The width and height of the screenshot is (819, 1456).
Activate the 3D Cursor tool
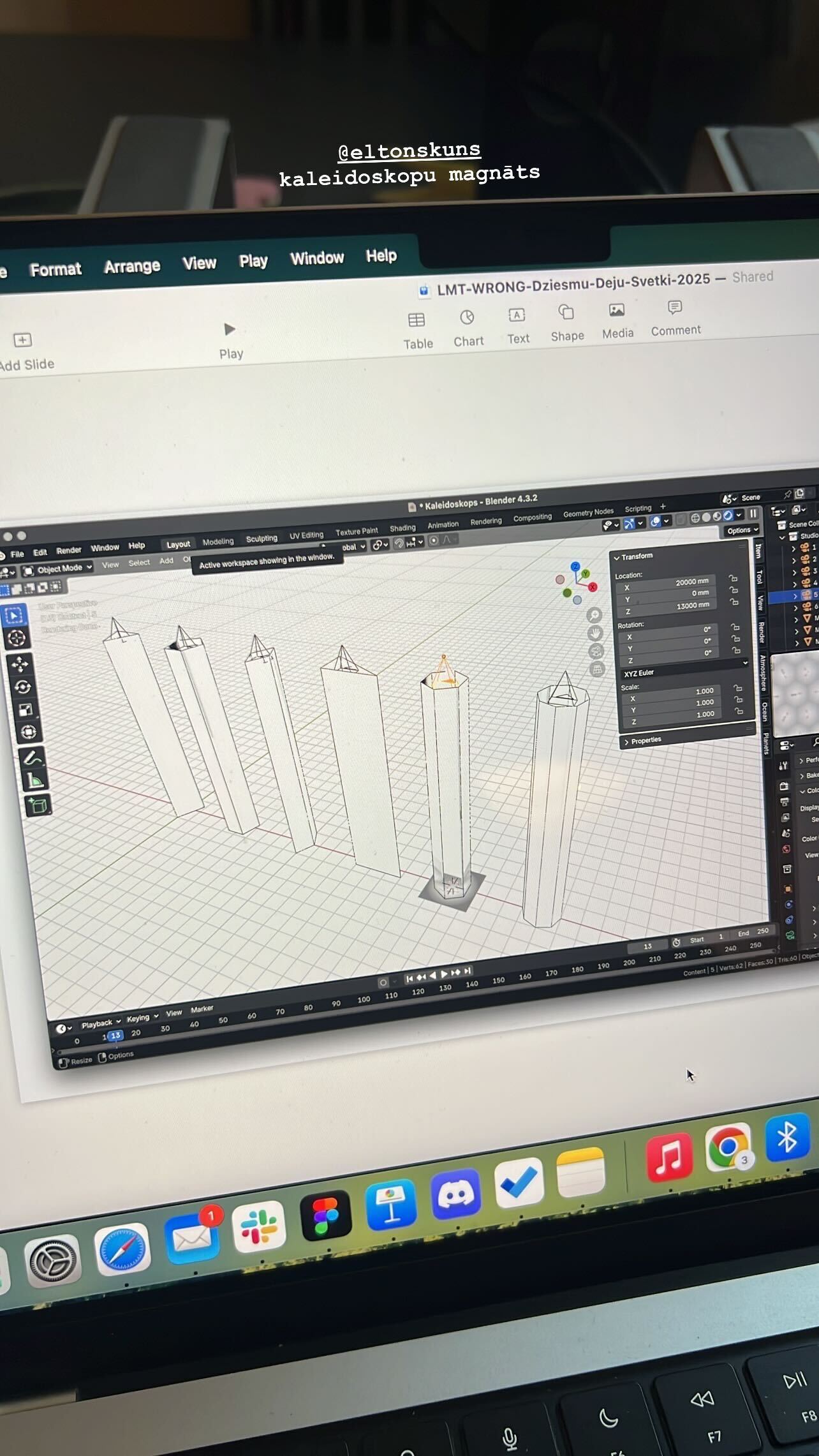pyautogui.click(x=17, y=637)
